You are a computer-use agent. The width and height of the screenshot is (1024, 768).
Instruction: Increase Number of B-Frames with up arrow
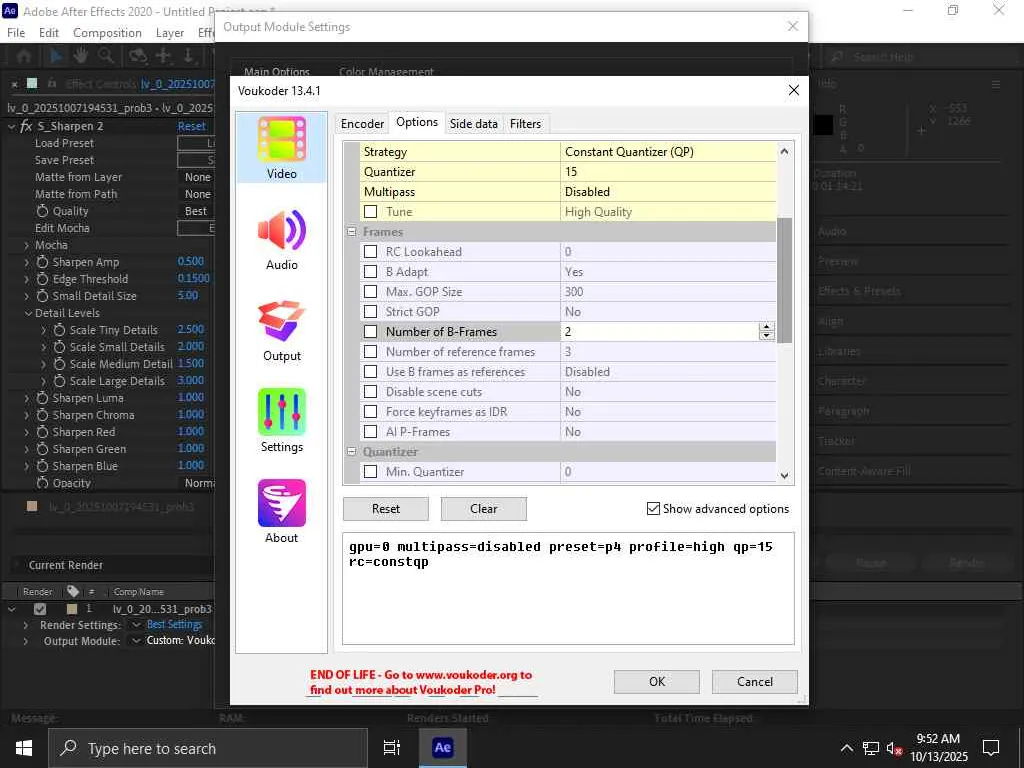coord(767,327)
